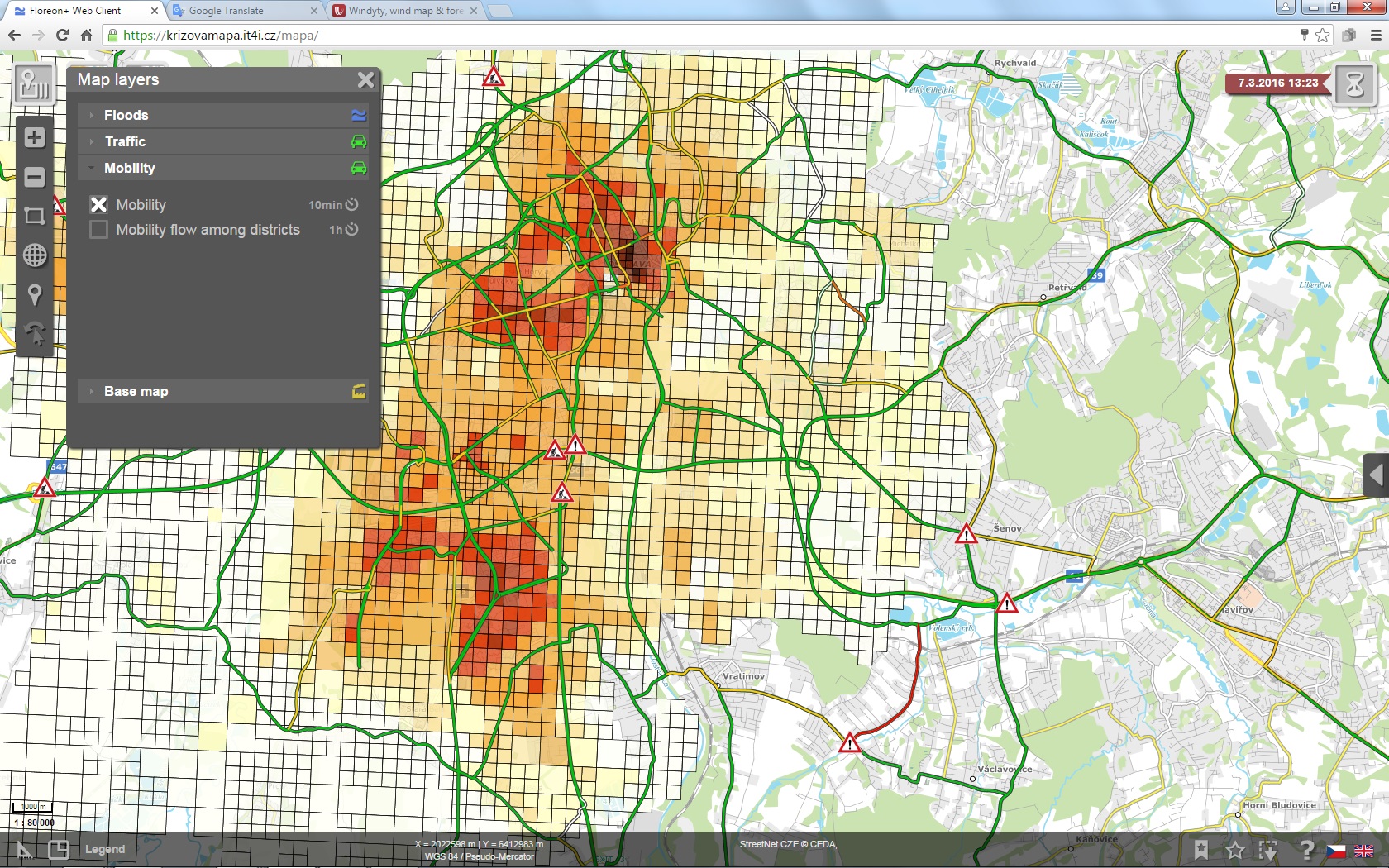Click the Traffic green car icon

(359, 141)
